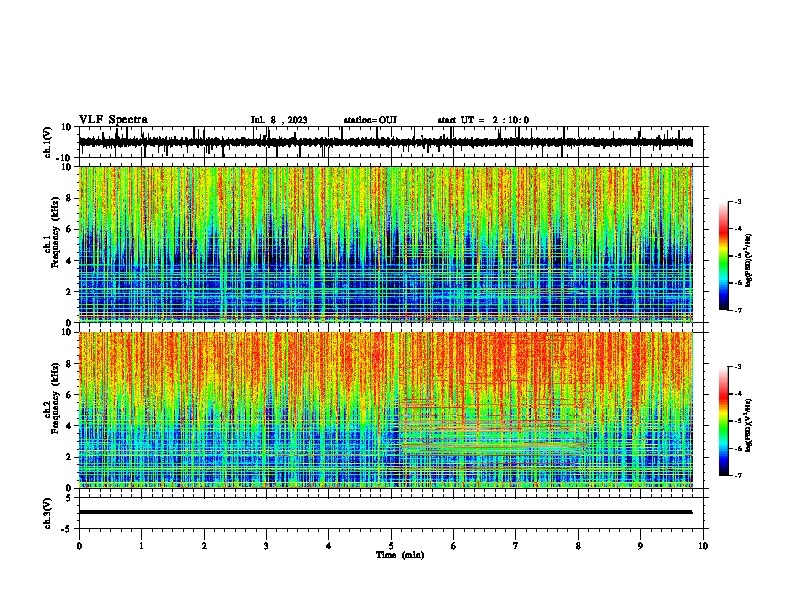
Task: Click the time-axis tick label "2"
Action: [x=204, y=546]
